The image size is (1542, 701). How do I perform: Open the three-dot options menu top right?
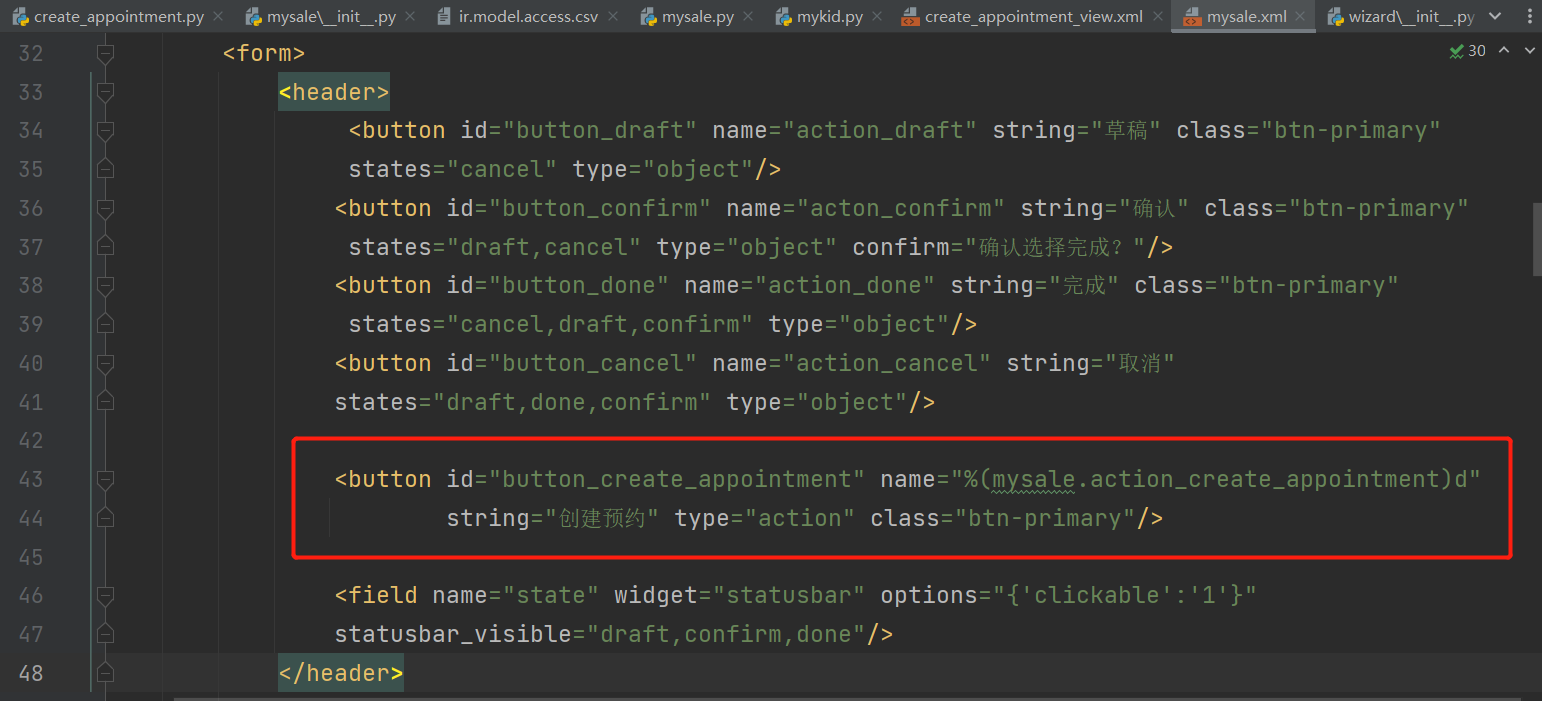coord(1530,16)
